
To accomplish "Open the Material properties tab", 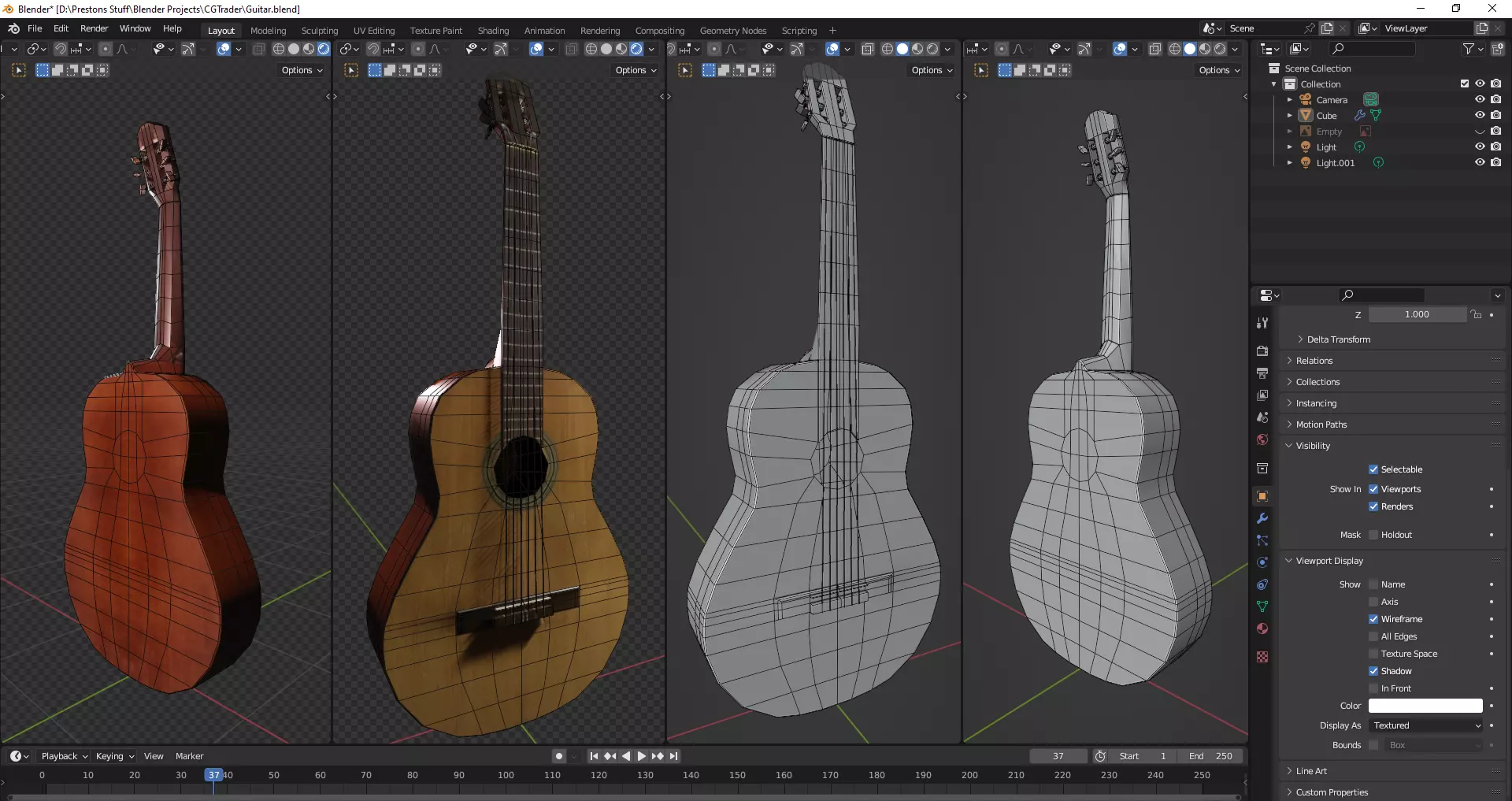I will click(1262, 629).
